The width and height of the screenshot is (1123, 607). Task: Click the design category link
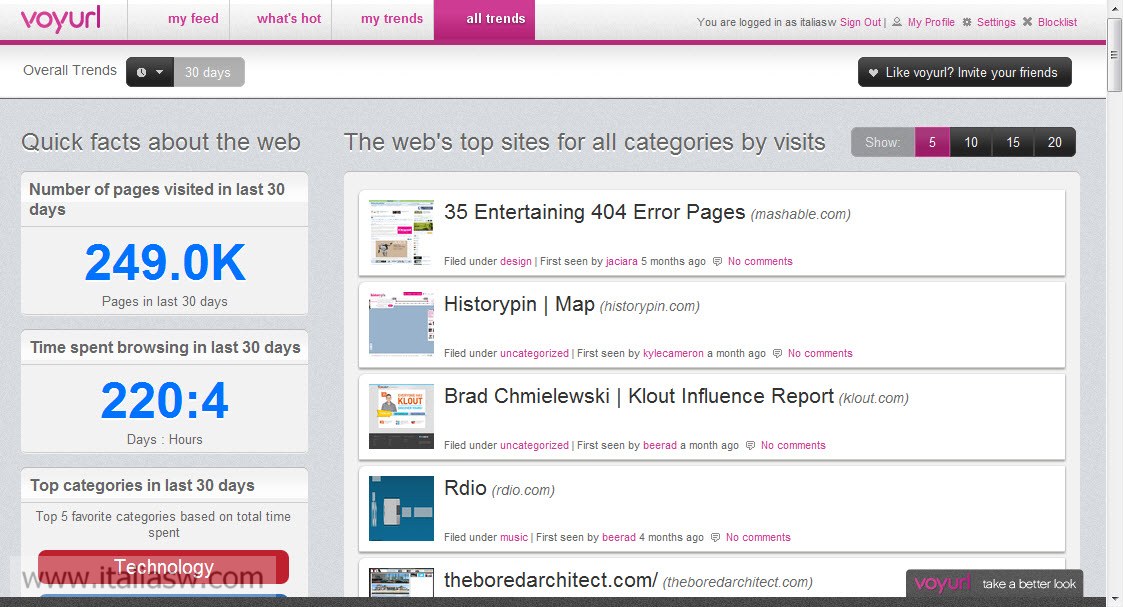pos(516,261)
